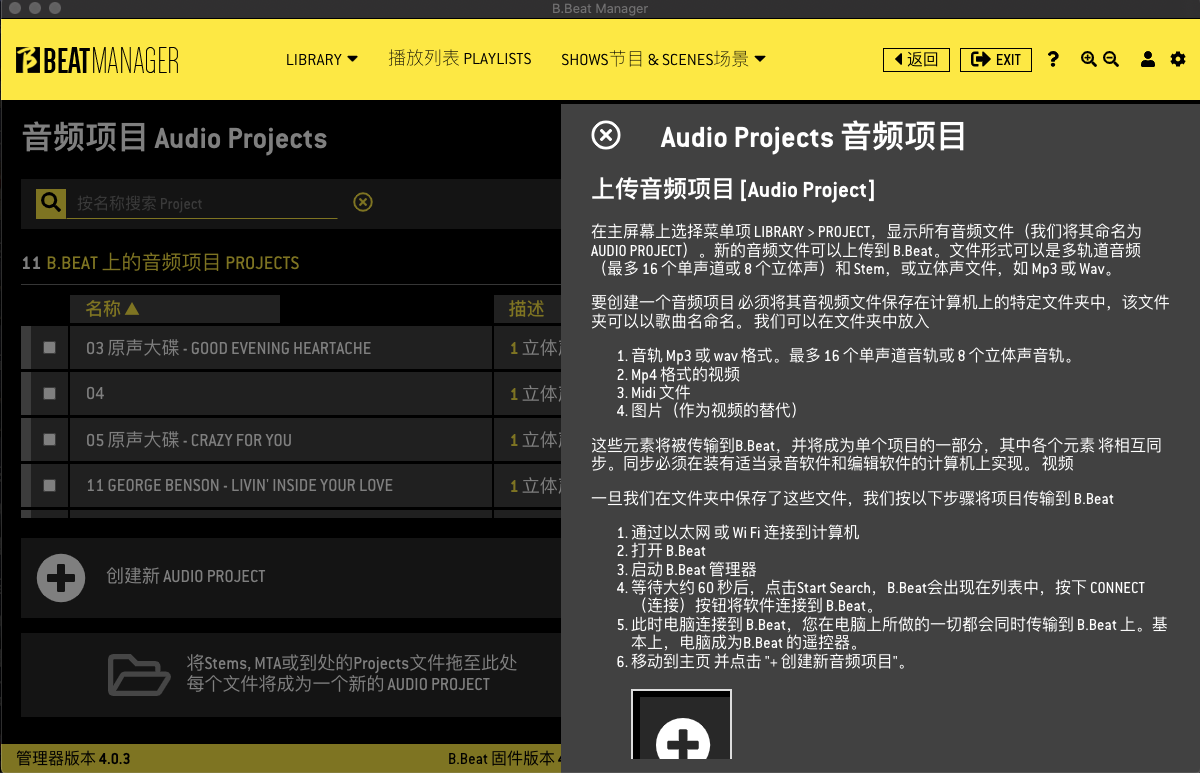Click the 描述 column header
The height and width of the screenshot is (773, 1200).
click(527, 309)
